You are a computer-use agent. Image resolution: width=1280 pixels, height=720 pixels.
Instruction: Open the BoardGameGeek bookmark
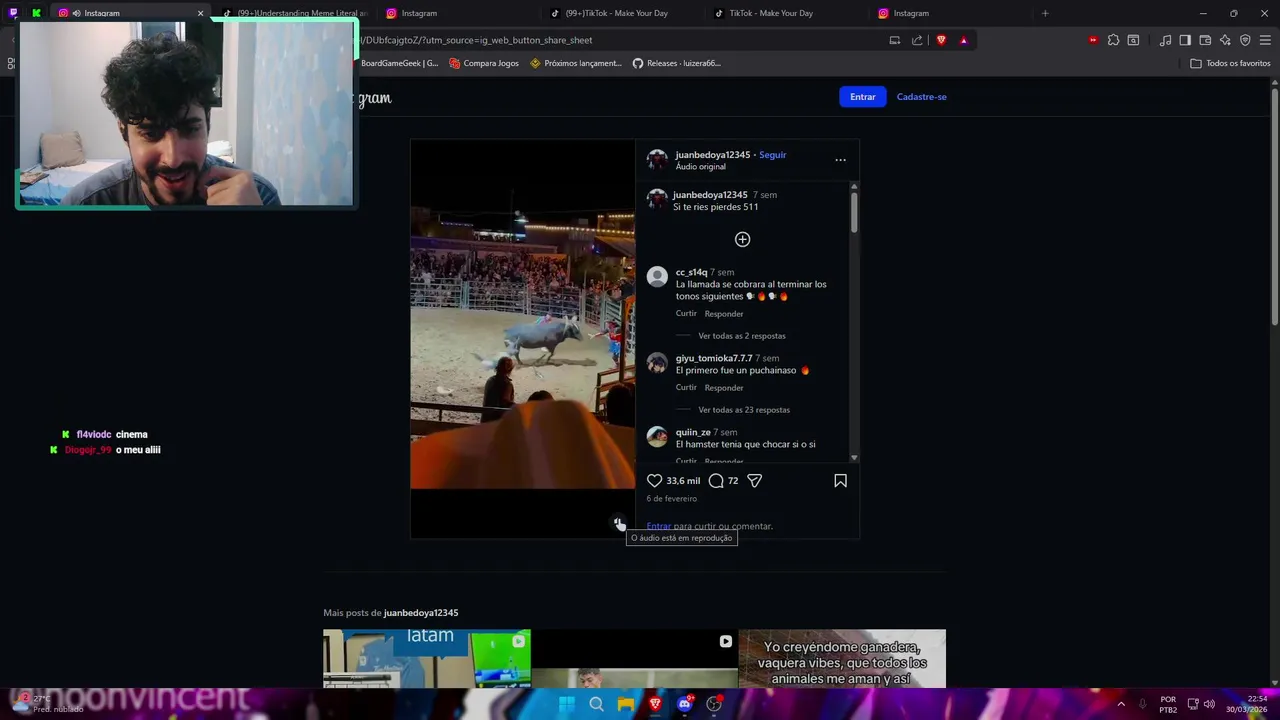tap(399, 63)
